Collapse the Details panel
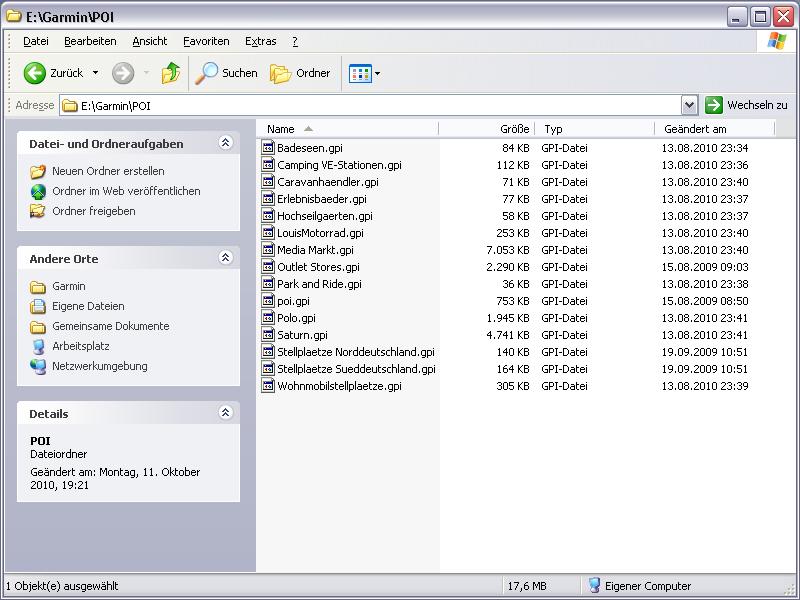Viewport: 800px width, 600px height. [x=225, y=413]
